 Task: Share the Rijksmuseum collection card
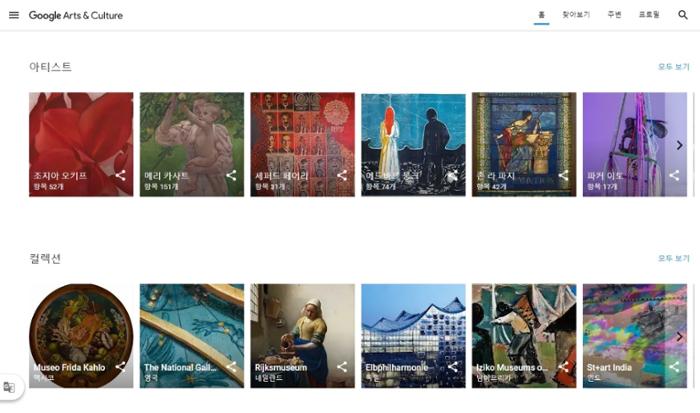pos(342,367)
